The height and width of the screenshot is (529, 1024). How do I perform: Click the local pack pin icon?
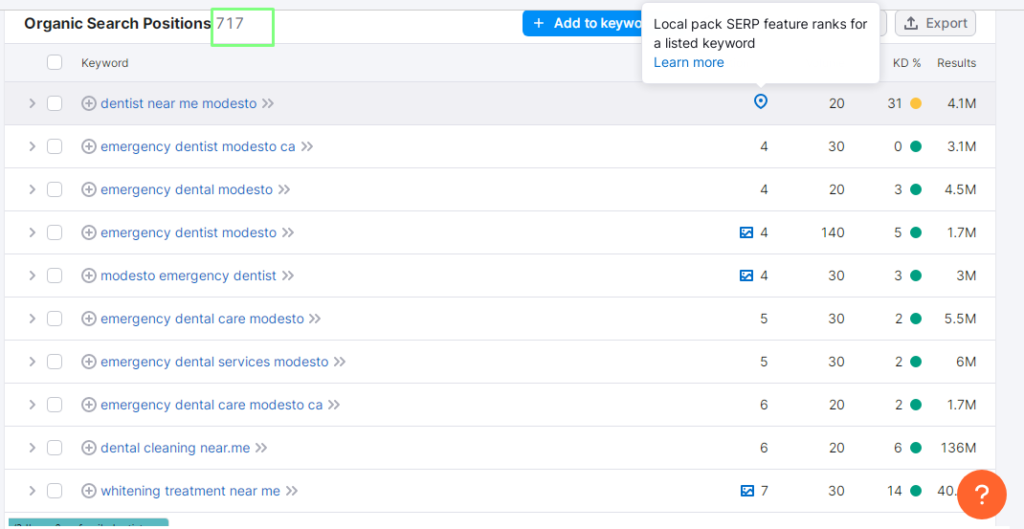tap(760, 102)
